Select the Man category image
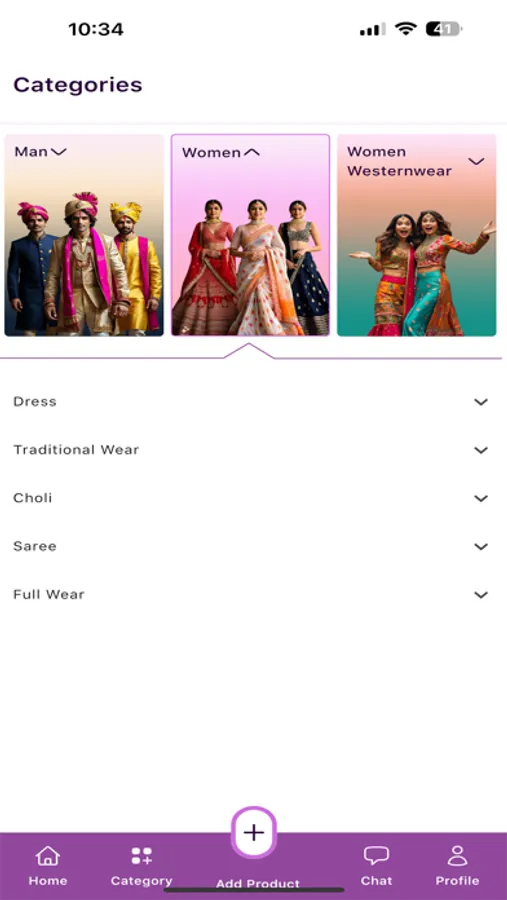Screen dimensions: 507x900 pos(84,235)
